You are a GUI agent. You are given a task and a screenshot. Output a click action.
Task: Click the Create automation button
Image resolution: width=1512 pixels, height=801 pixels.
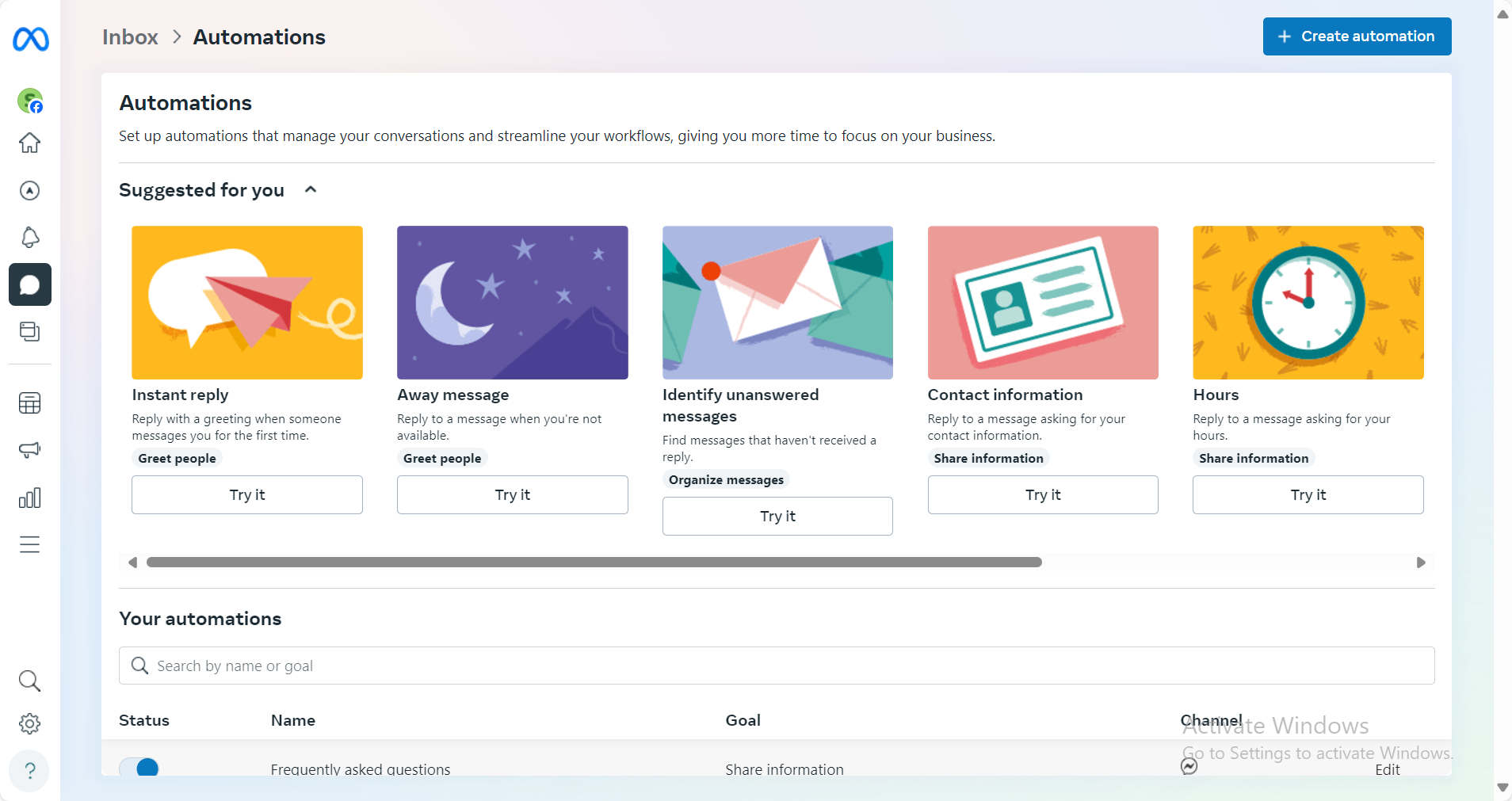tap(1356, 36)
